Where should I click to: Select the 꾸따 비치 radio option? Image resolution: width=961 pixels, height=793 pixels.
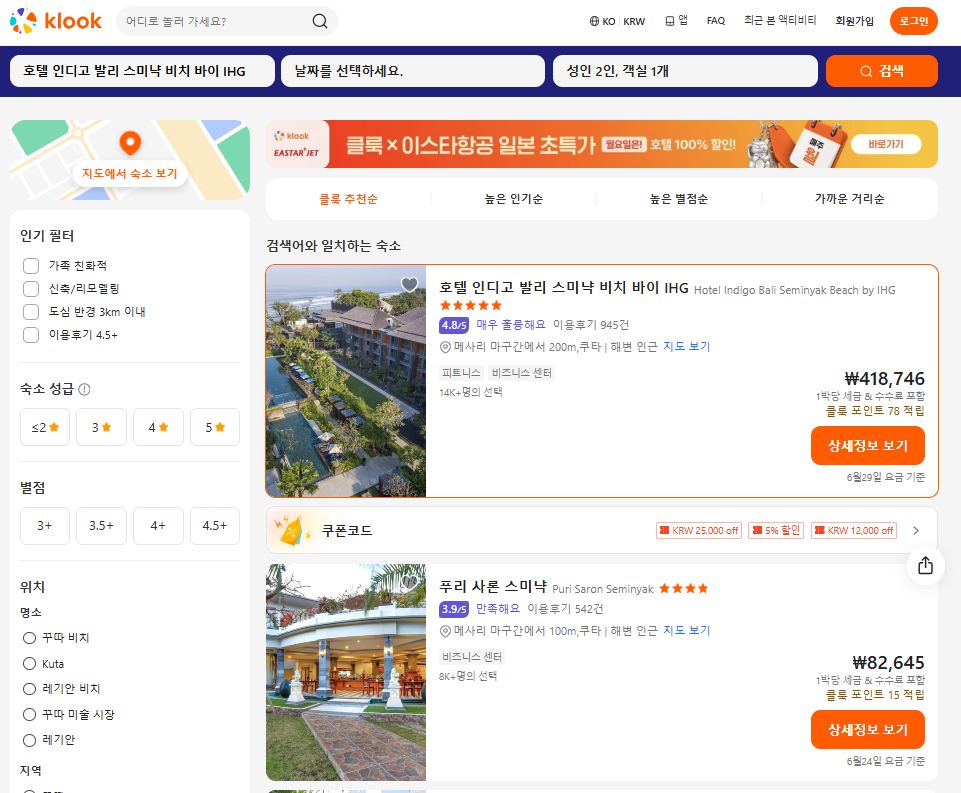[x=29, y=638]
